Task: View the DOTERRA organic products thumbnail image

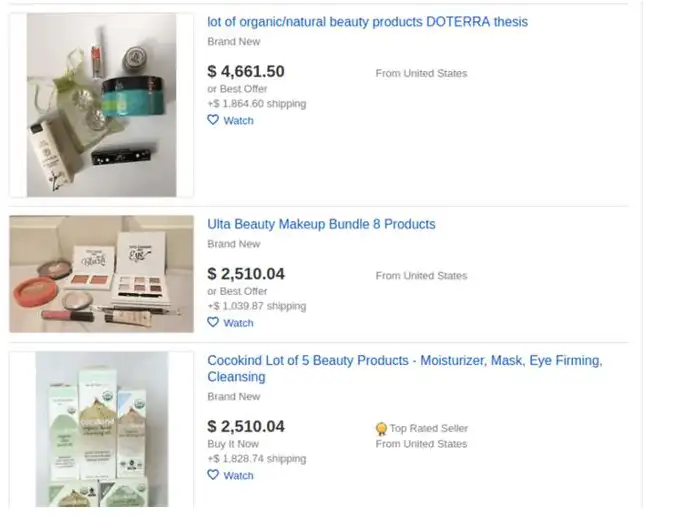Action: pyautogui.click(x=101, y=105)
